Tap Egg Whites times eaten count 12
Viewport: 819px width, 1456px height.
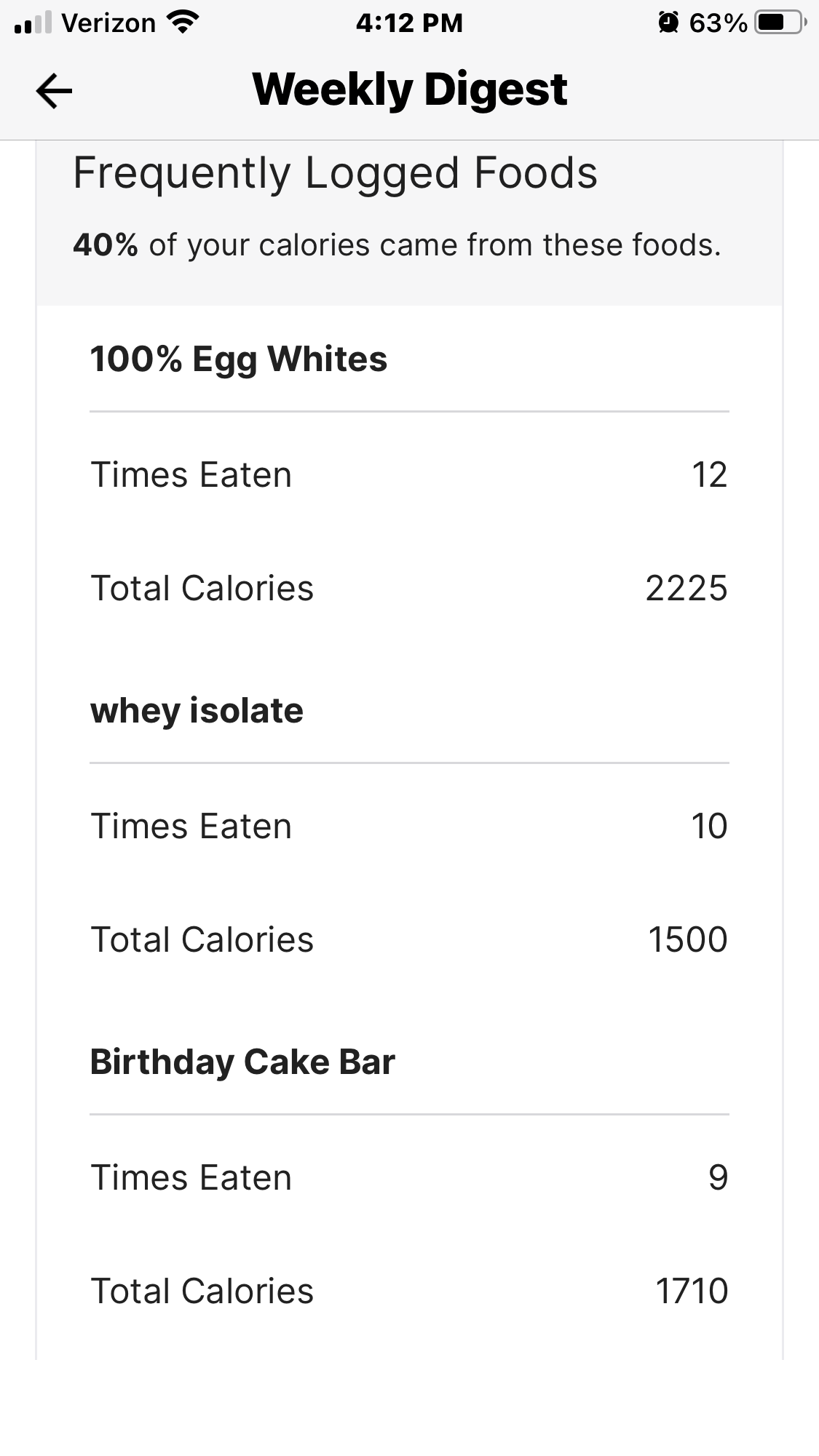tap(709, 475)
